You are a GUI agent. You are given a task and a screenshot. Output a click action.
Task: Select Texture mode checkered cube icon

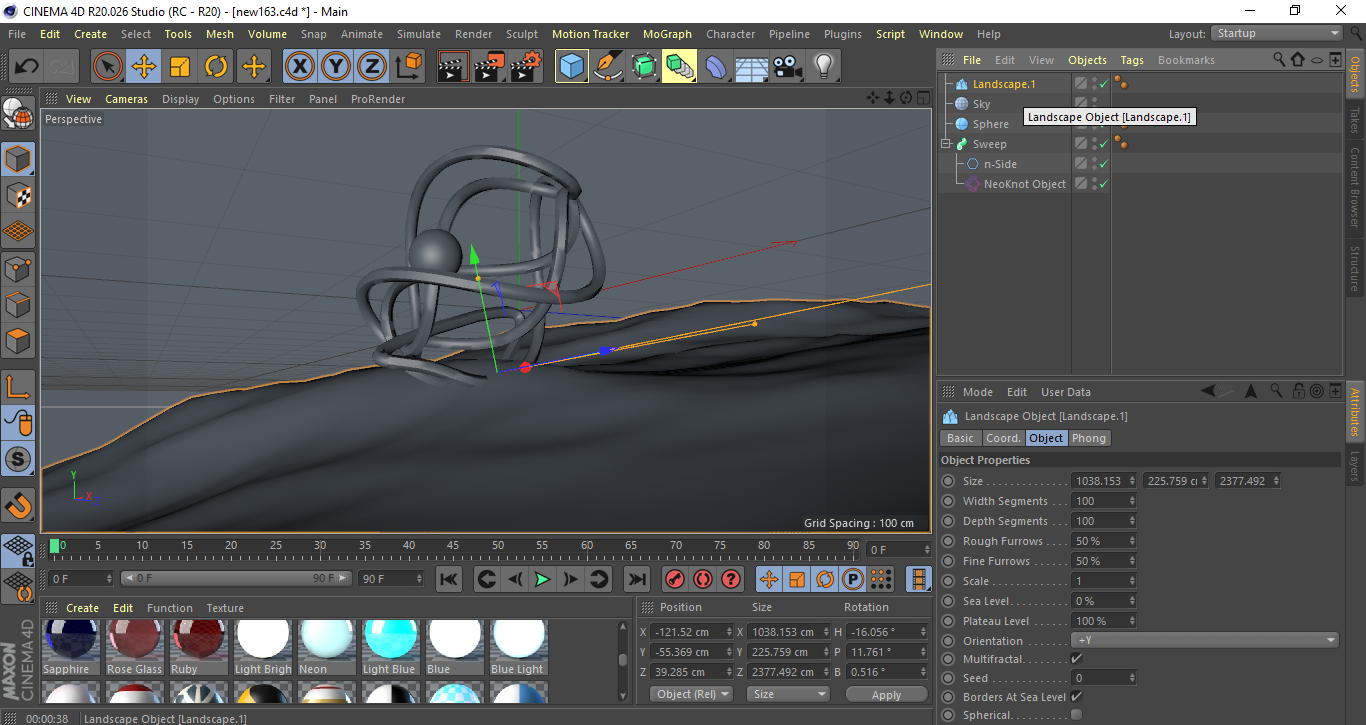point(18,195)
